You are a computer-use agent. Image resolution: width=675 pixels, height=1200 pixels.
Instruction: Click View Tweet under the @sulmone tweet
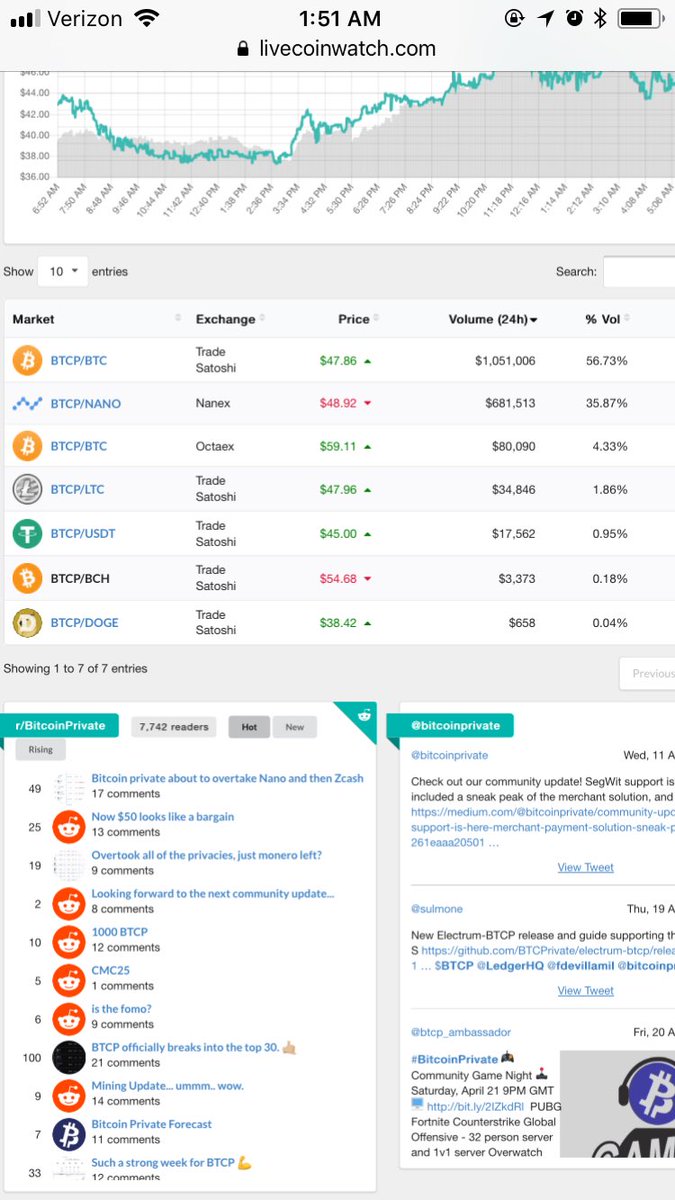click(x=586, y=990)
